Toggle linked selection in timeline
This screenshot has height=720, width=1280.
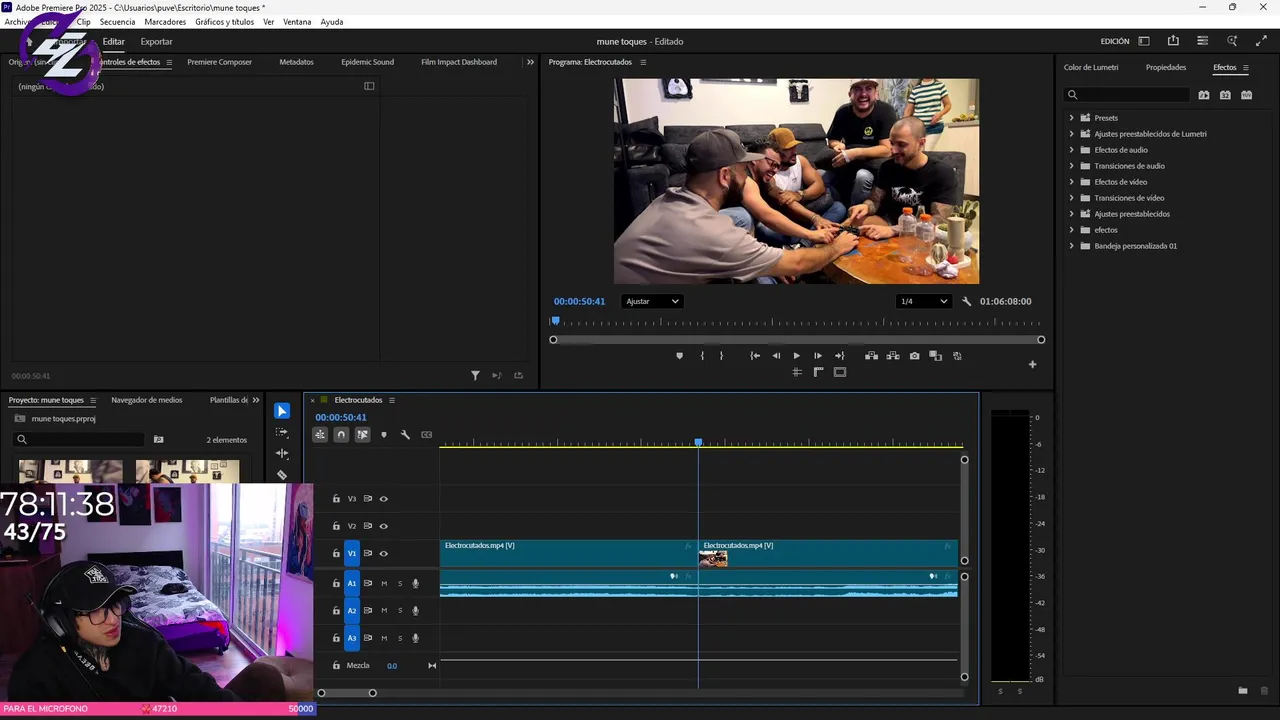pos(362,435)
